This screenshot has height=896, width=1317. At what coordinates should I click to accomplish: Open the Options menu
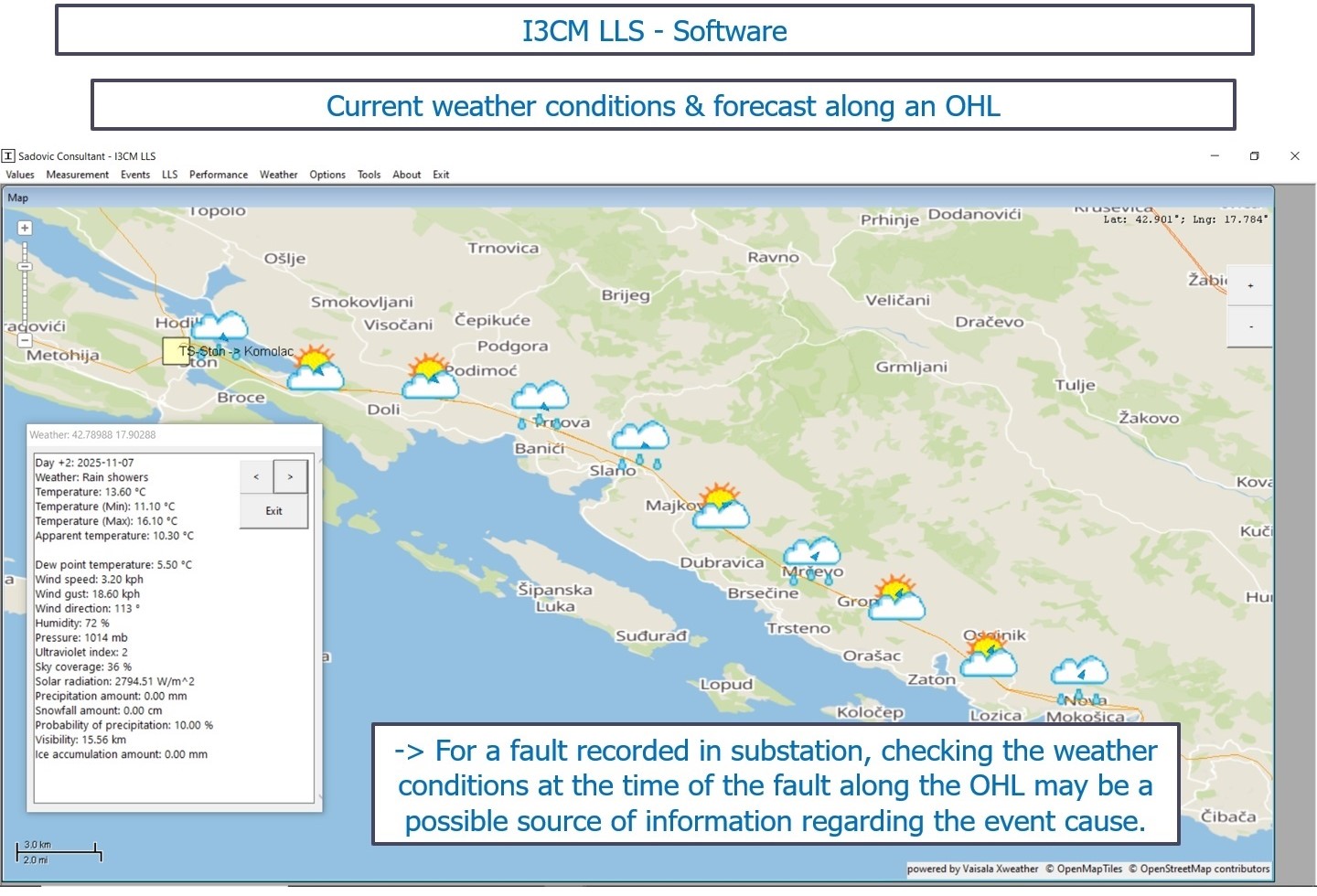(x=327, y=175)
